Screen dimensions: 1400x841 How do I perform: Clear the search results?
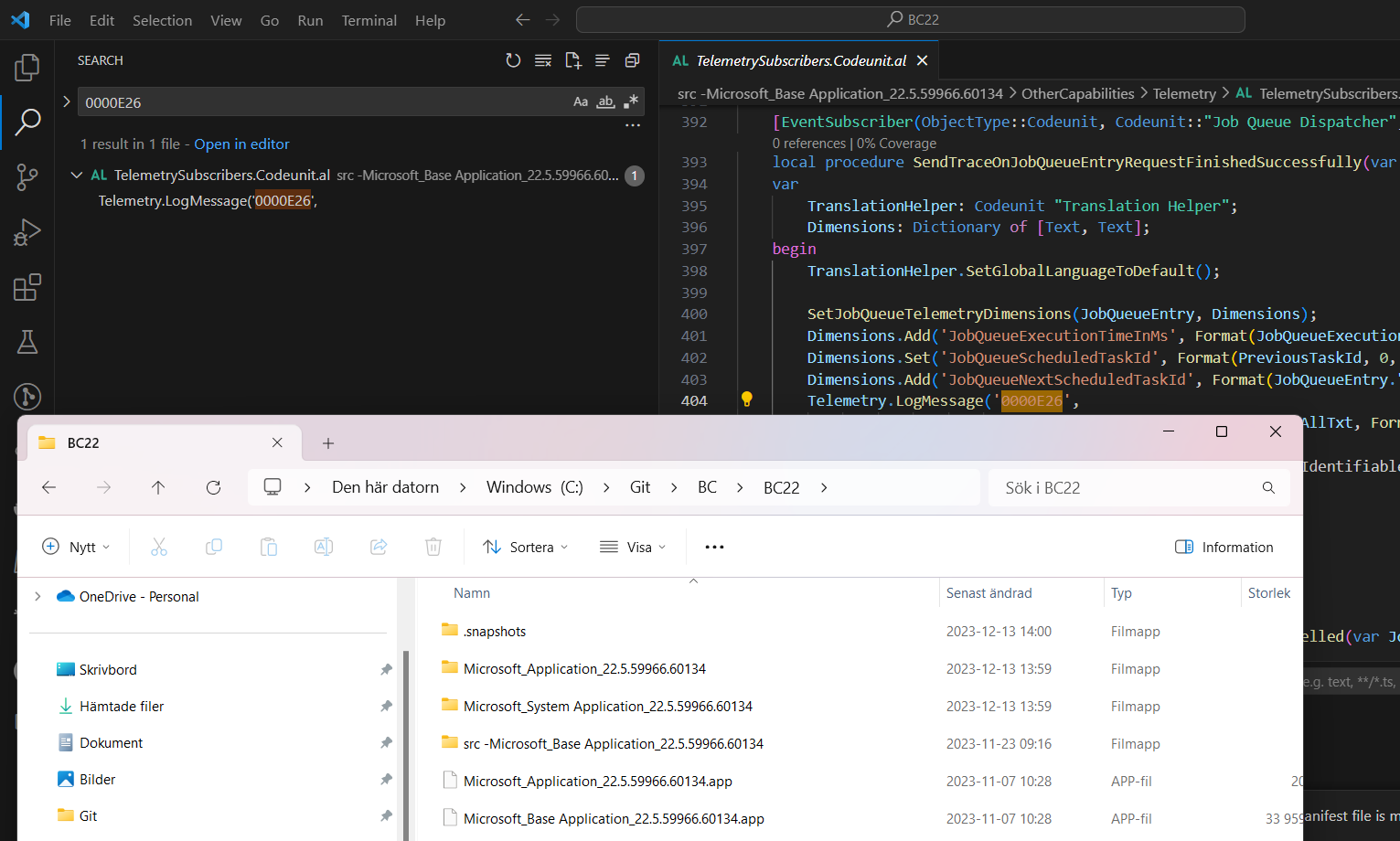click(543, 60)
